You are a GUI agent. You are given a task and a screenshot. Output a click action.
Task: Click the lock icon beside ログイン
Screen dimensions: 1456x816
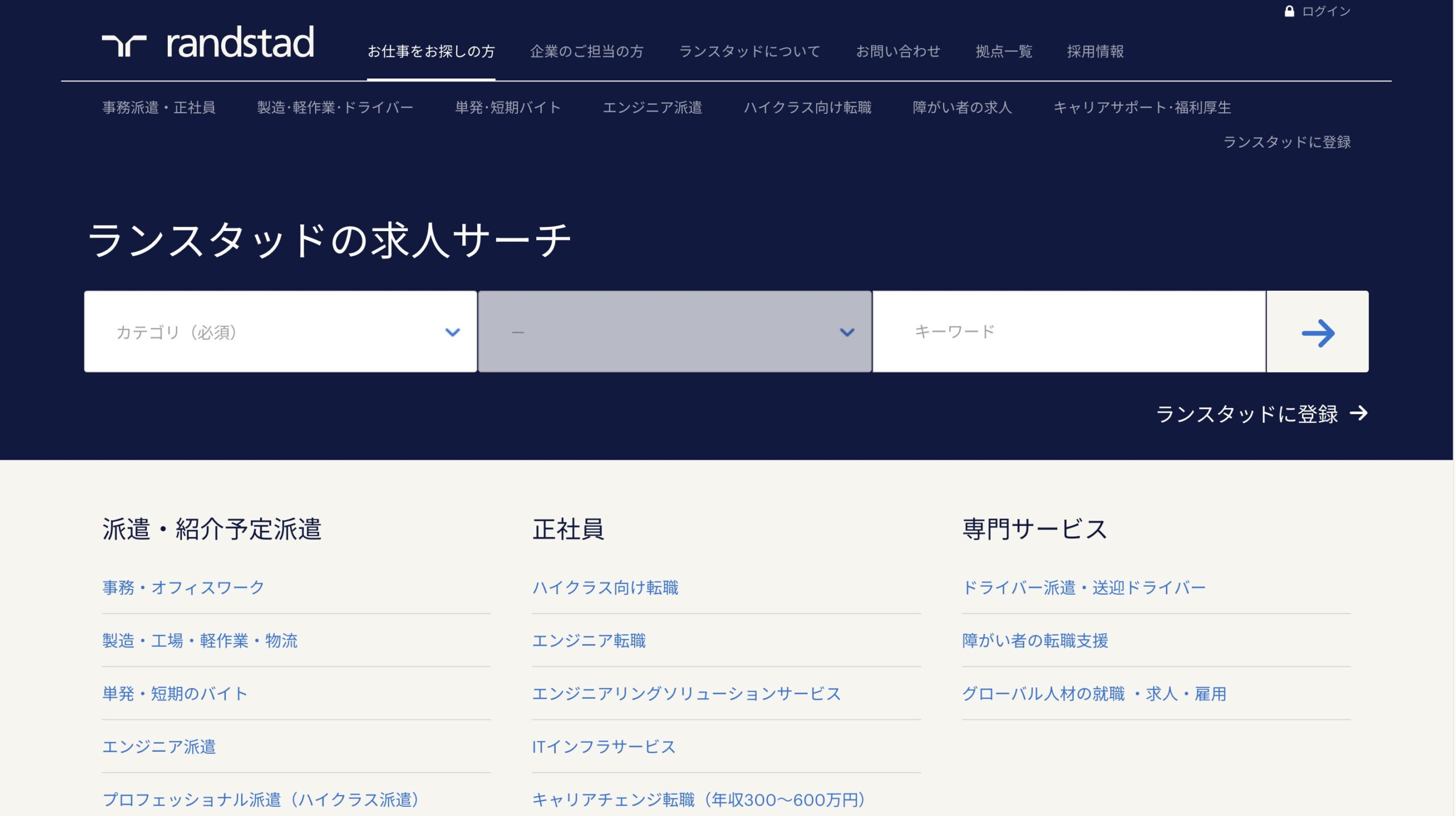pyautogui.click(x=1289, y=11)
